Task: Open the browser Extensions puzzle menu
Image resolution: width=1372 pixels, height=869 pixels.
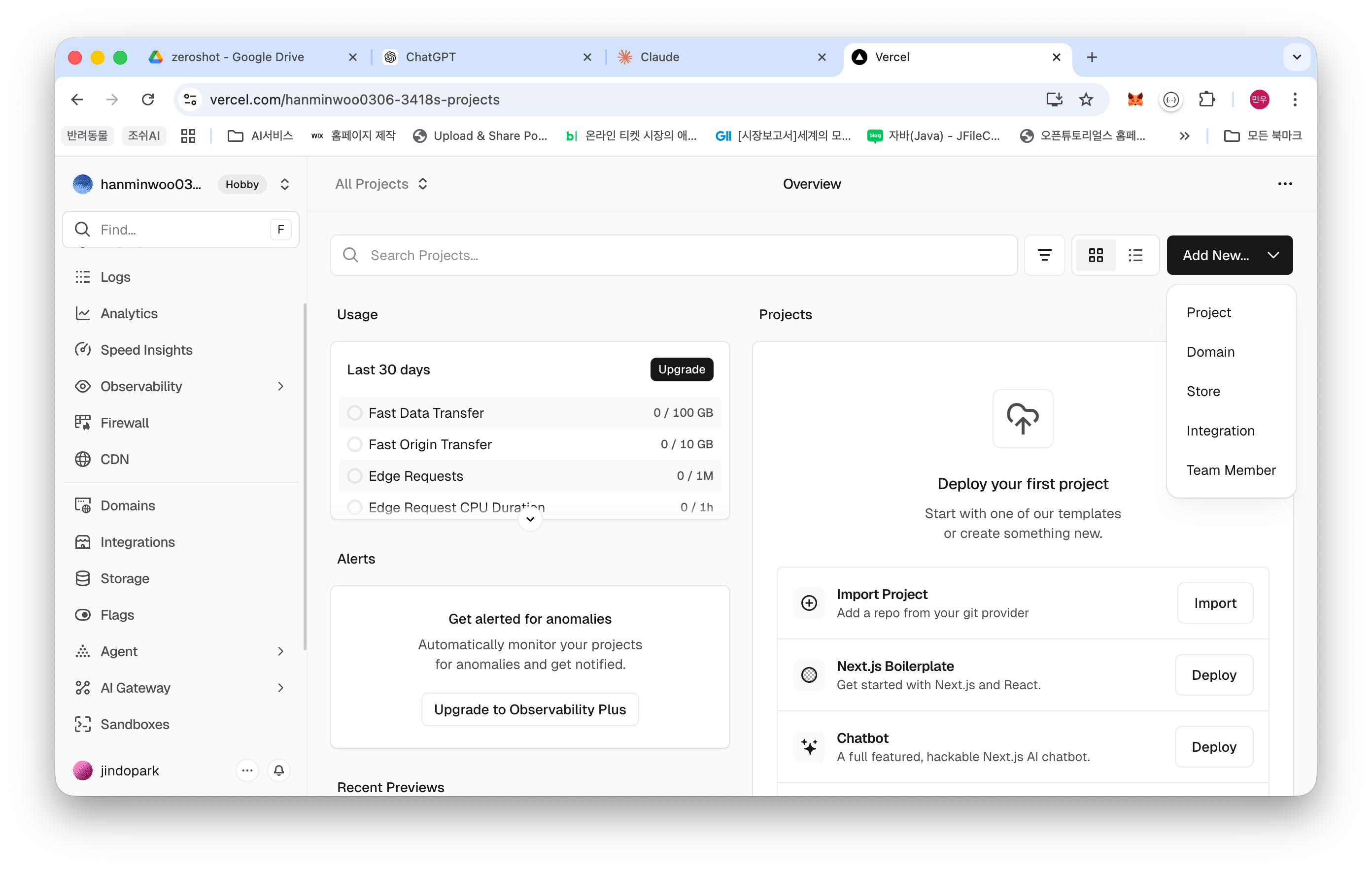Action: pos(1206,100)
